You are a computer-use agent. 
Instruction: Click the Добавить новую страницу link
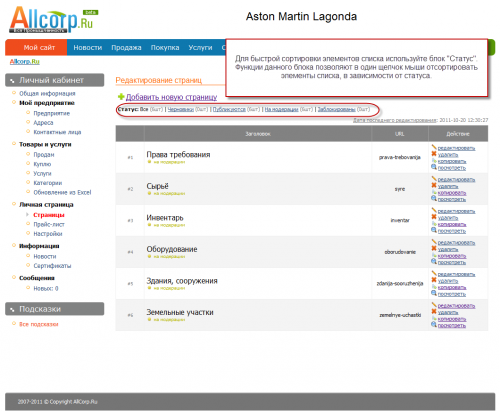(171, 97)
